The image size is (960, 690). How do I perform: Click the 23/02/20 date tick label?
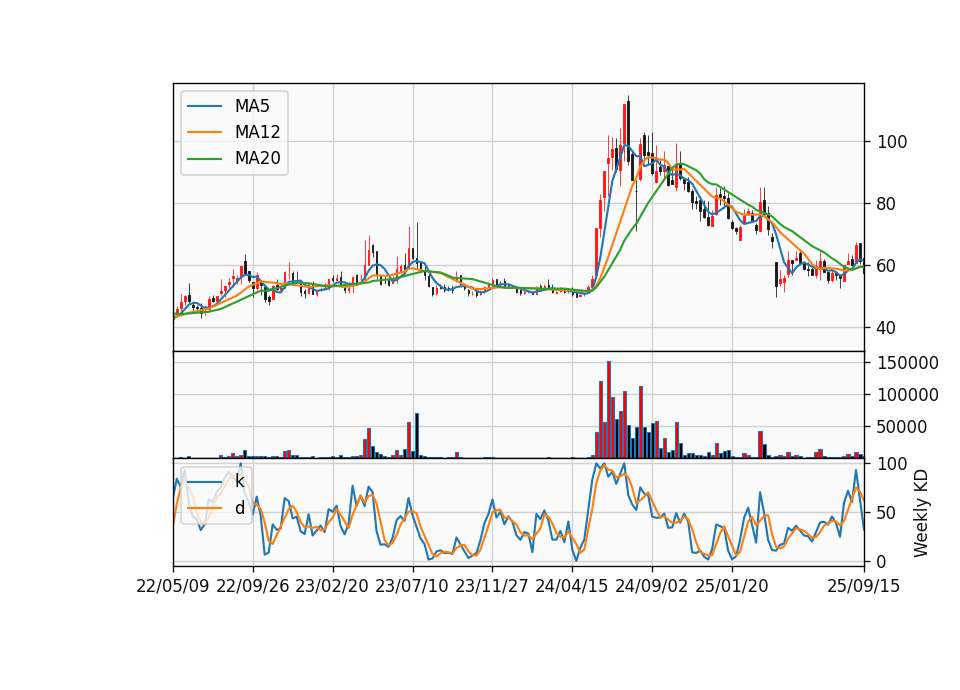click(332, 586)
